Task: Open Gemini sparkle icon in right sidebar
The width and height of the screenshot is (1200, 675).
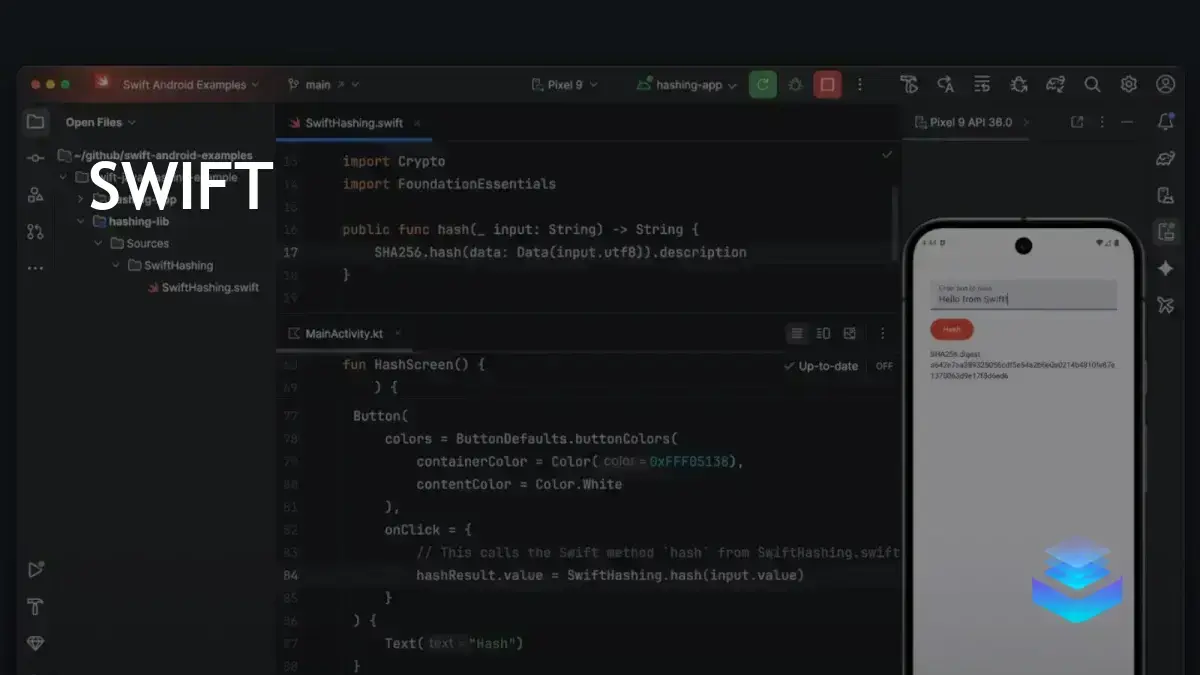Action: tap(1165, 268)
